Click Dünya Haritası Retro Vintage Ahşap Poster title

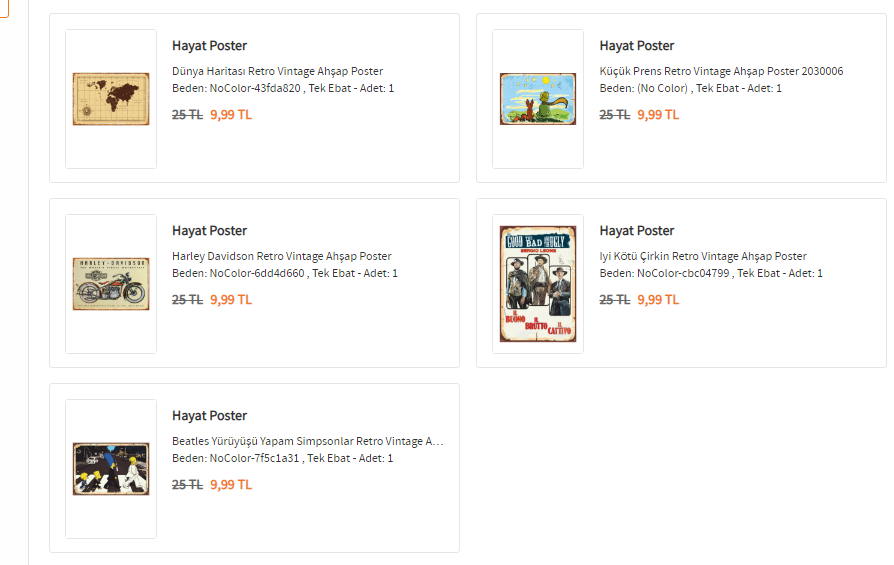[x=277, y=71]
